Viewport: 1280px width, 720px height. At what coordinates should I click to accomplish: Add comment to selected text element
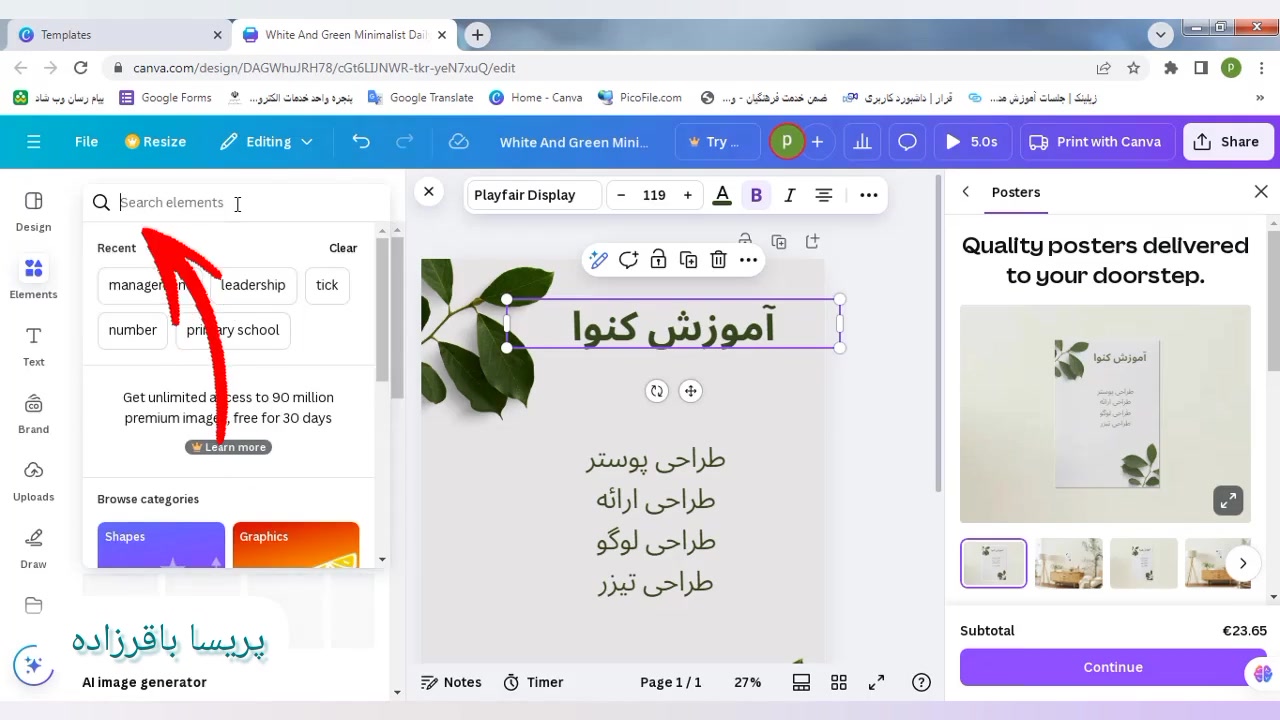pyautogui.click(x=628, y=260)
